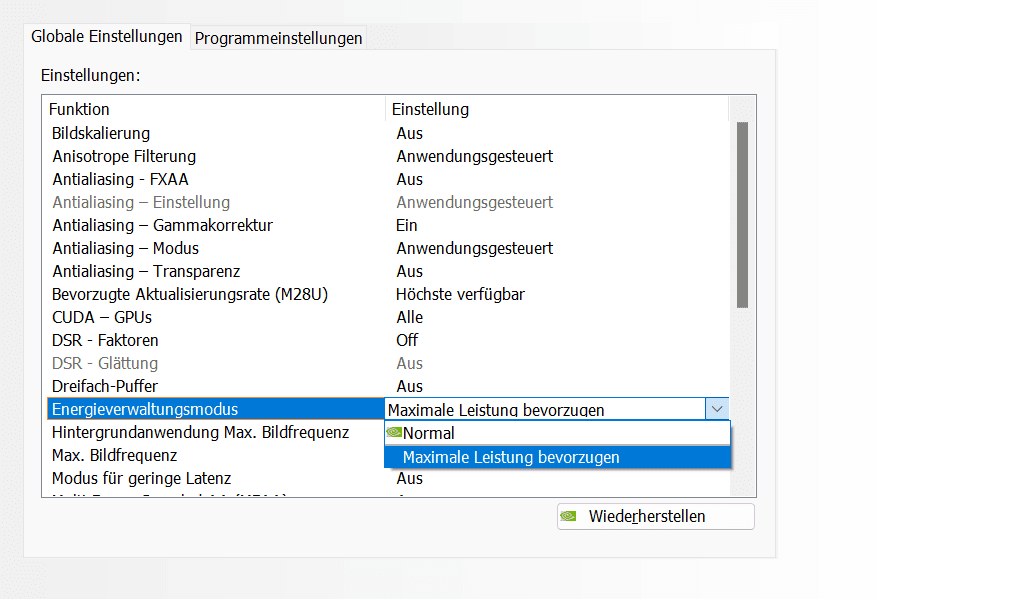Select the highlighted Energieverwaltungsmodus row

pos(216,409)
